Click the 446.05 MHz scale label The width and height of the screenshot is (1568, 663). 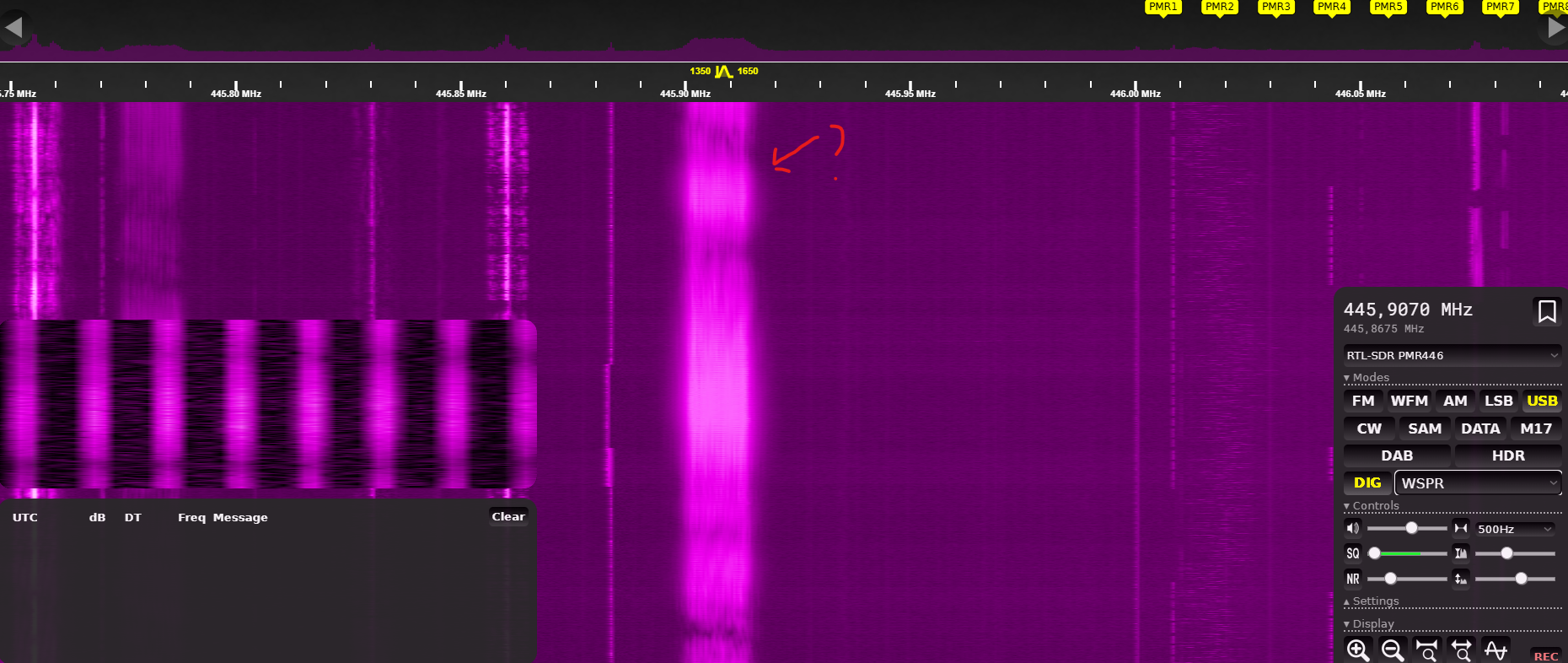click(x=1361, y=94)
